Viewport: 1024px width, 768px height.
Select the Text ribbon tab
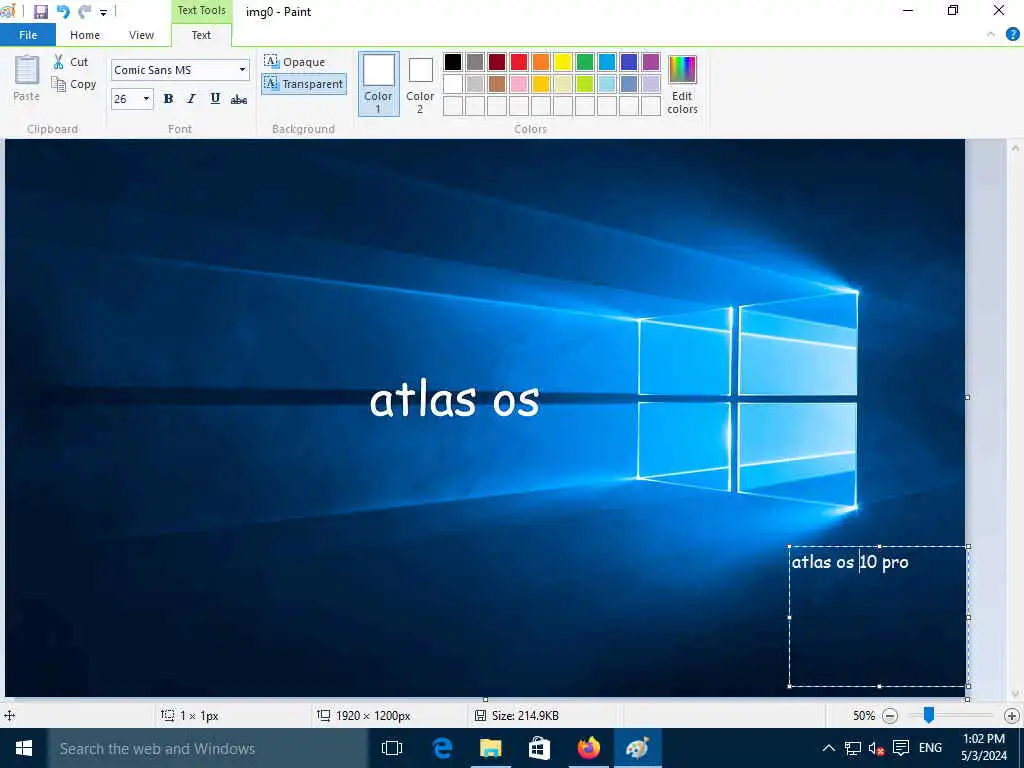click(x=201, y=35)
